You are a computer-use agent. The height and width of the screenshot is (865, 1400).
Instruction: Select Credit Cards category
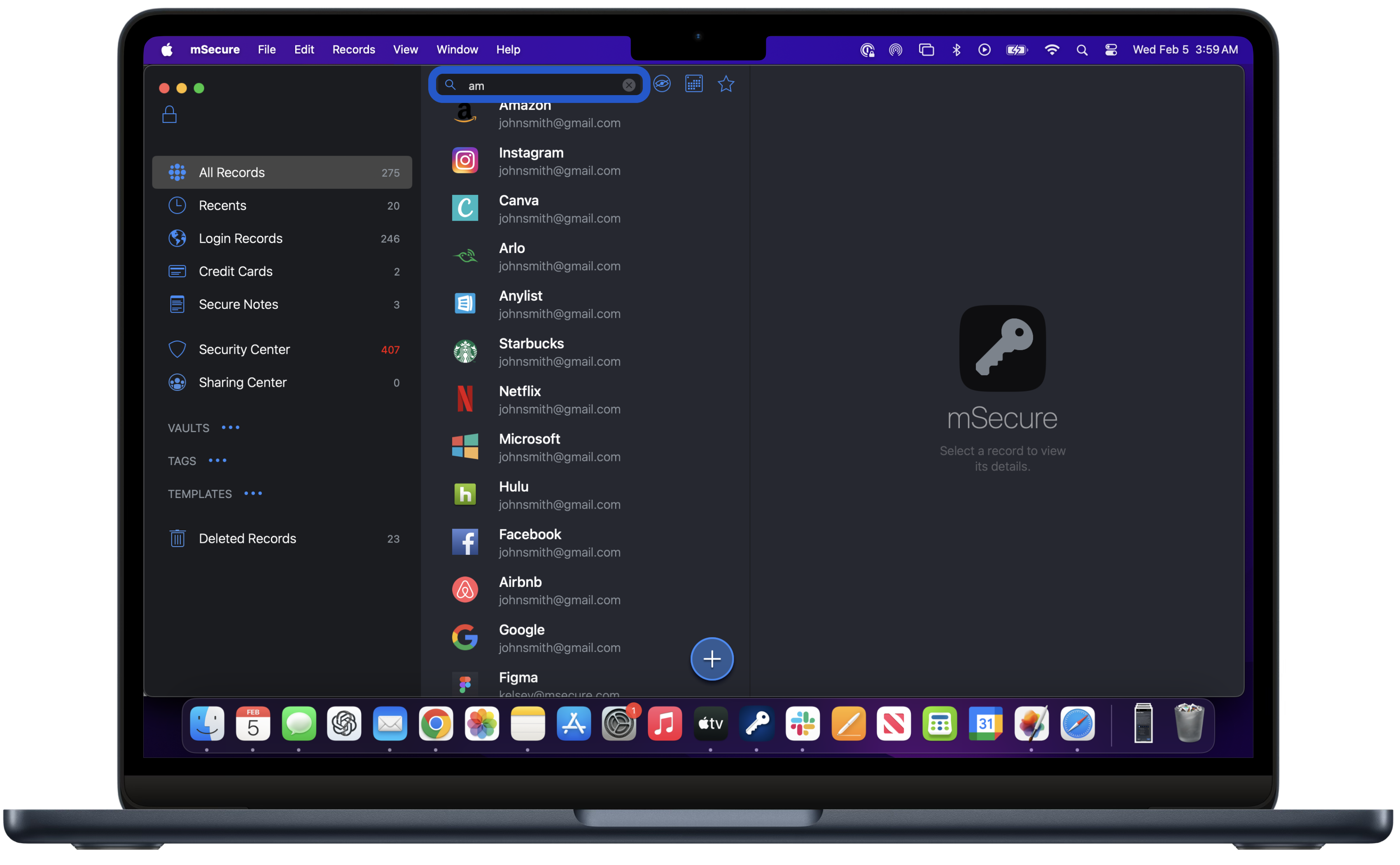pyautogui.click(x=236, y=271)
